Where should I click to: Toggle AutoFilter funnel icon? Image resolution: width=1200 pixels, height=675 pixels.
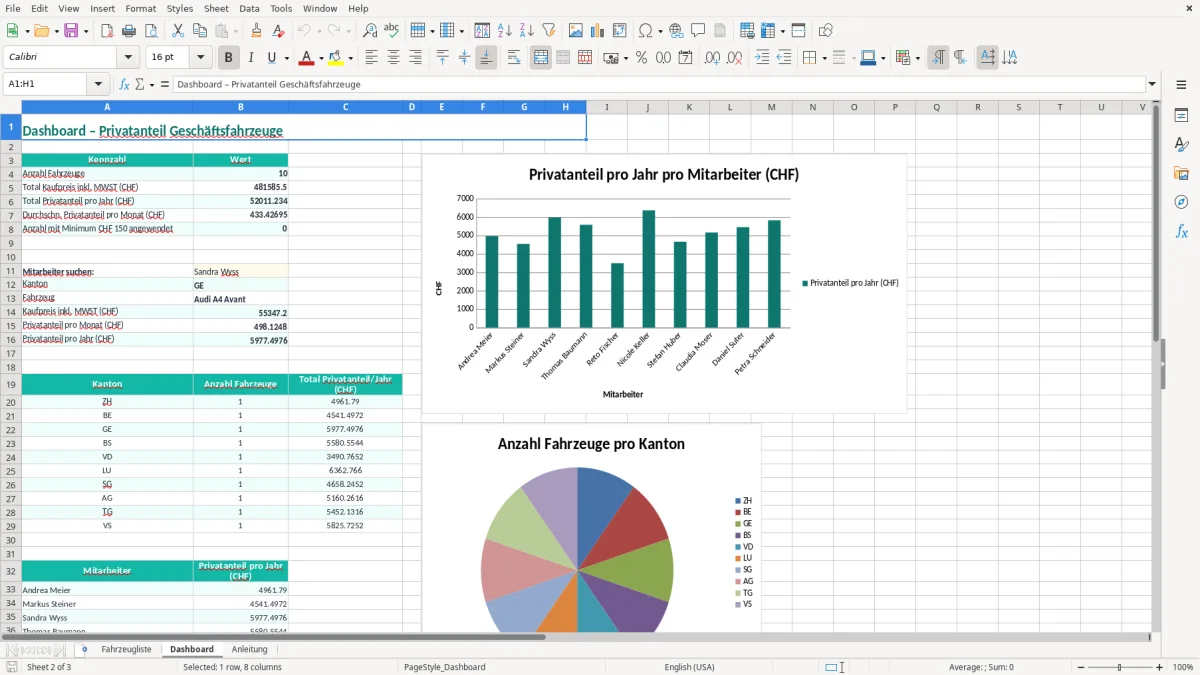click(548, 31)
